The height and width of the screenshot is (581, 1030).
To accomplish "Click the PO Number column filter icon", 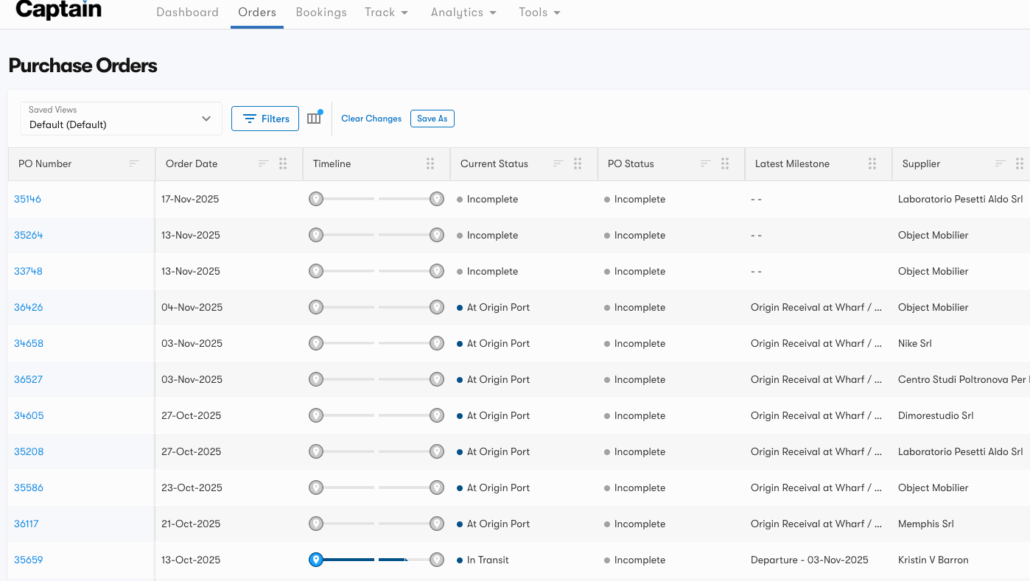I will pos(134,164).
